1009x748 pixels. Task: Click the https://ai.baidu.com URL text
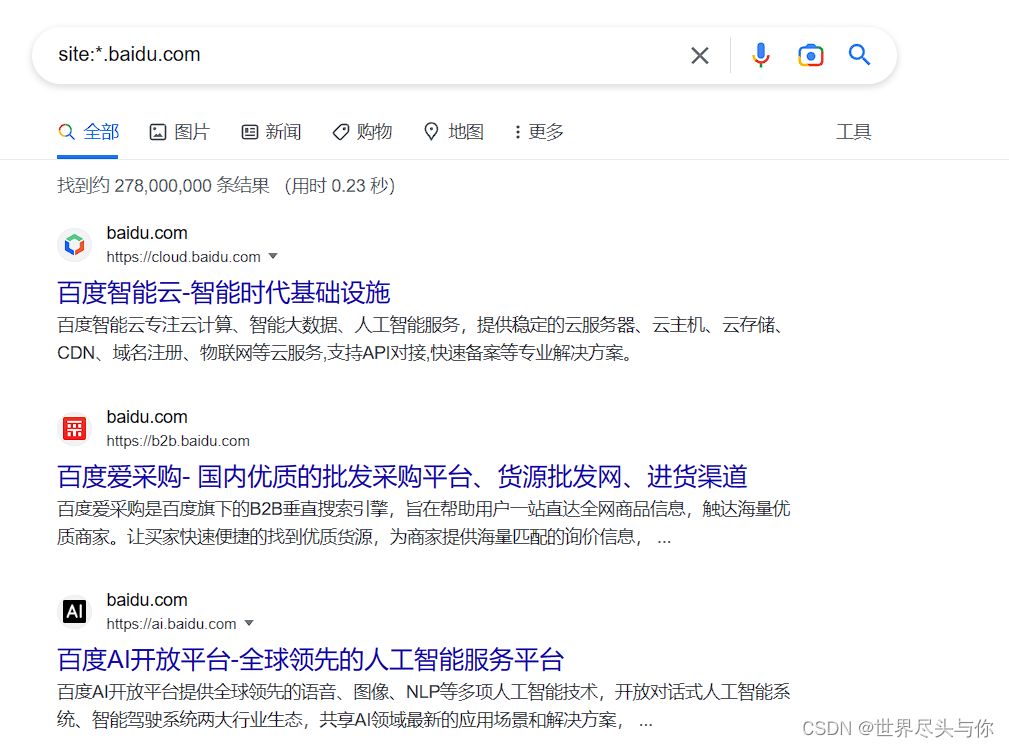(171, 624)
